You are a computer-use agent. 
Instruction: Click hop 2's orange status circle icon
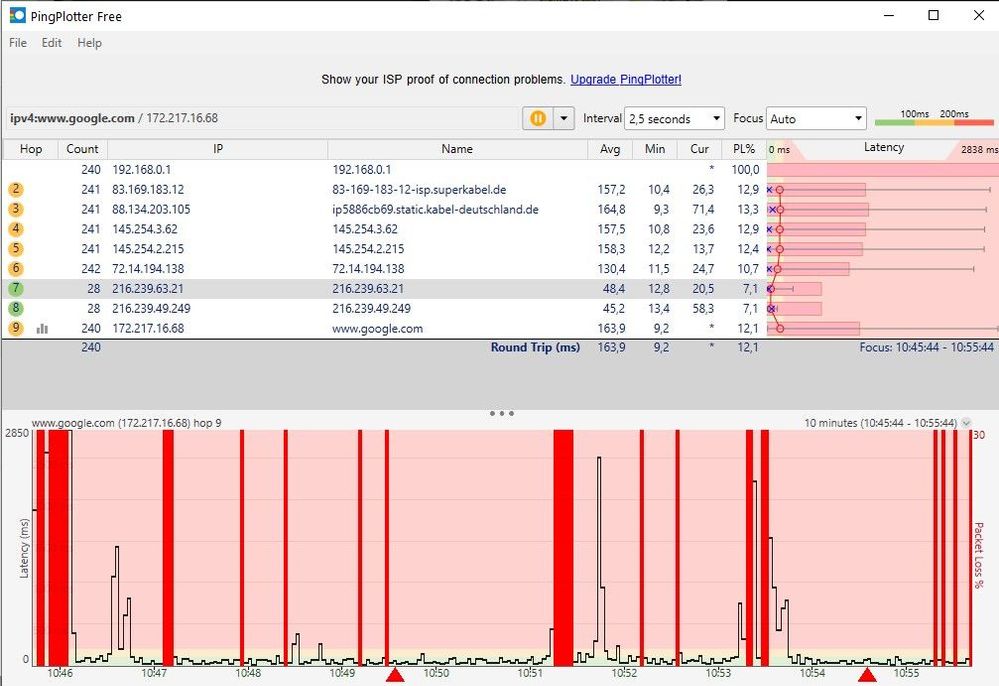[15, 188]
